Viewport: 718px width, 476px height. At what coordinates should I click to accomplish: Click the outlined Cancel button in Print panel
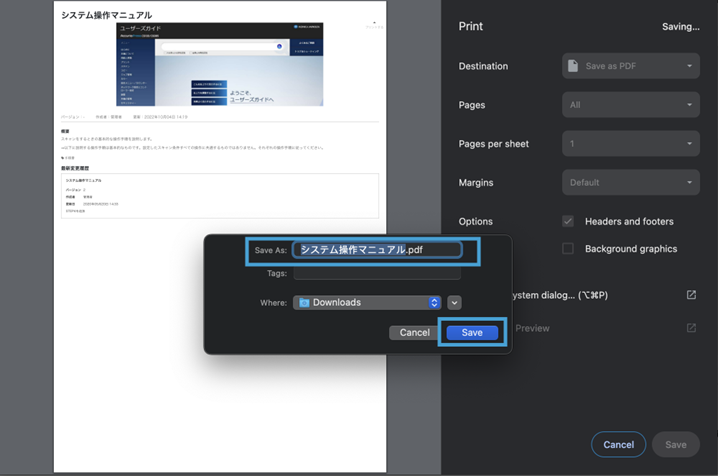[x=618, y=444]
